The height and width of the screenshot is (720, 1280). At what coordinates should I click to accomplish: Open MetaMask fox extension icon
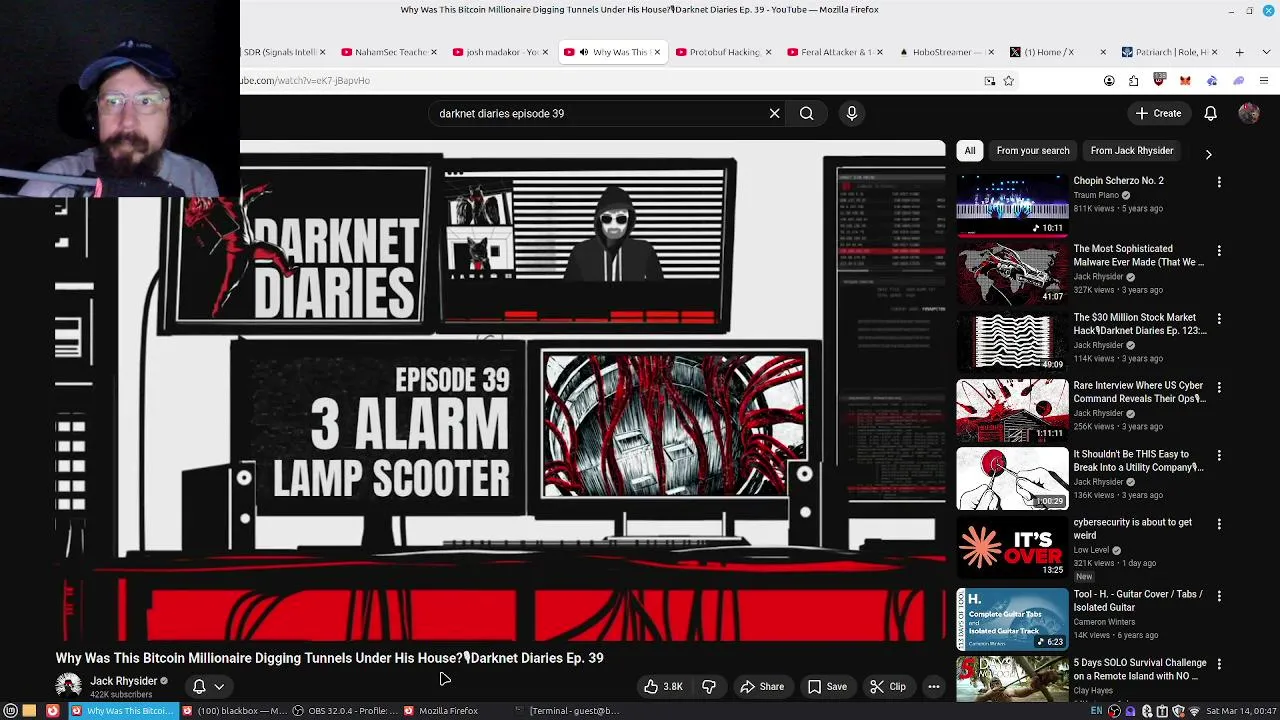[x=1185, y=81]
